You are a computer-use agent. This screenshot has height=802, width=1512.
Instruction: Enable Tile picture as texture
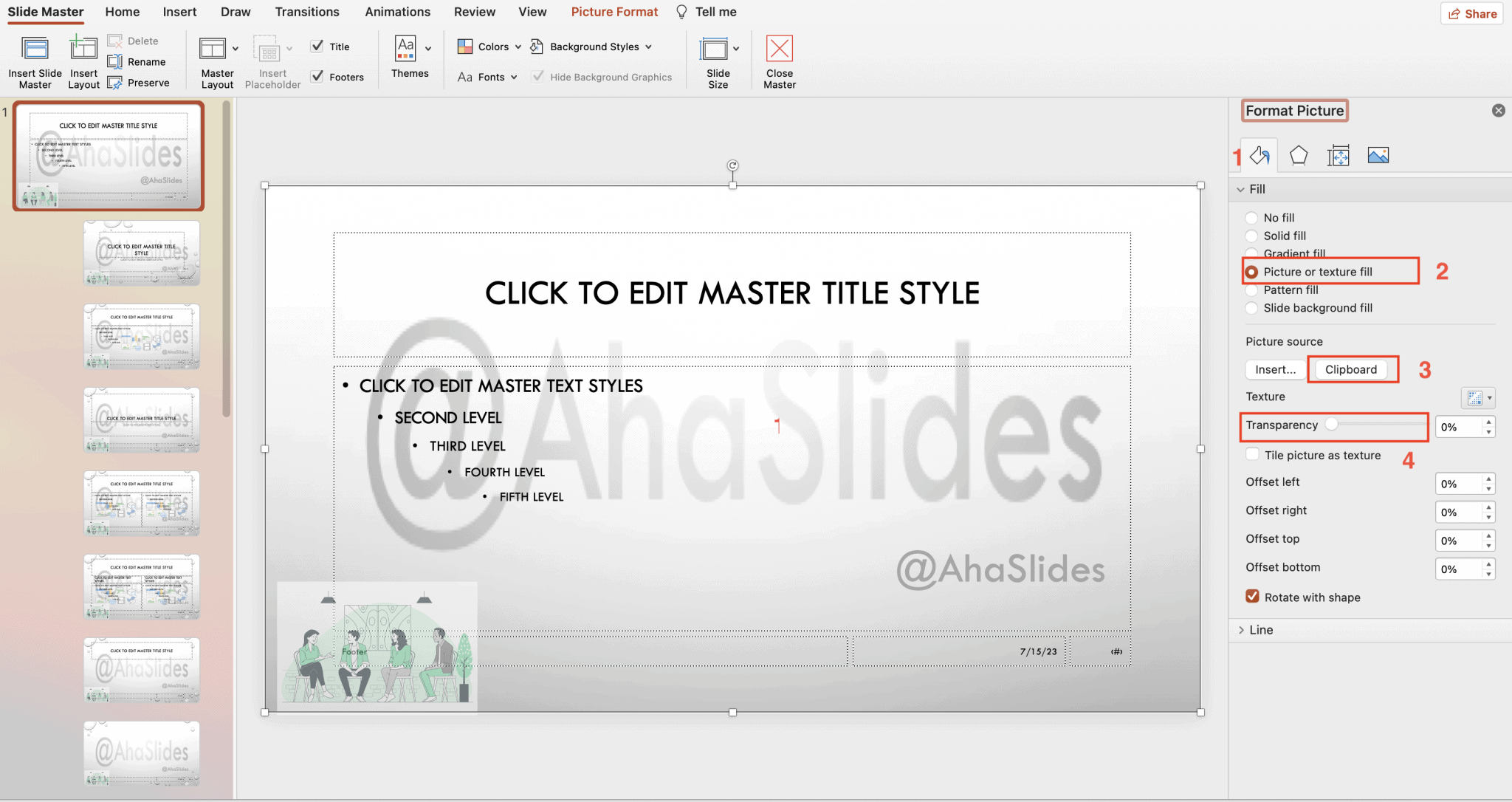[x=1251, y=453]
